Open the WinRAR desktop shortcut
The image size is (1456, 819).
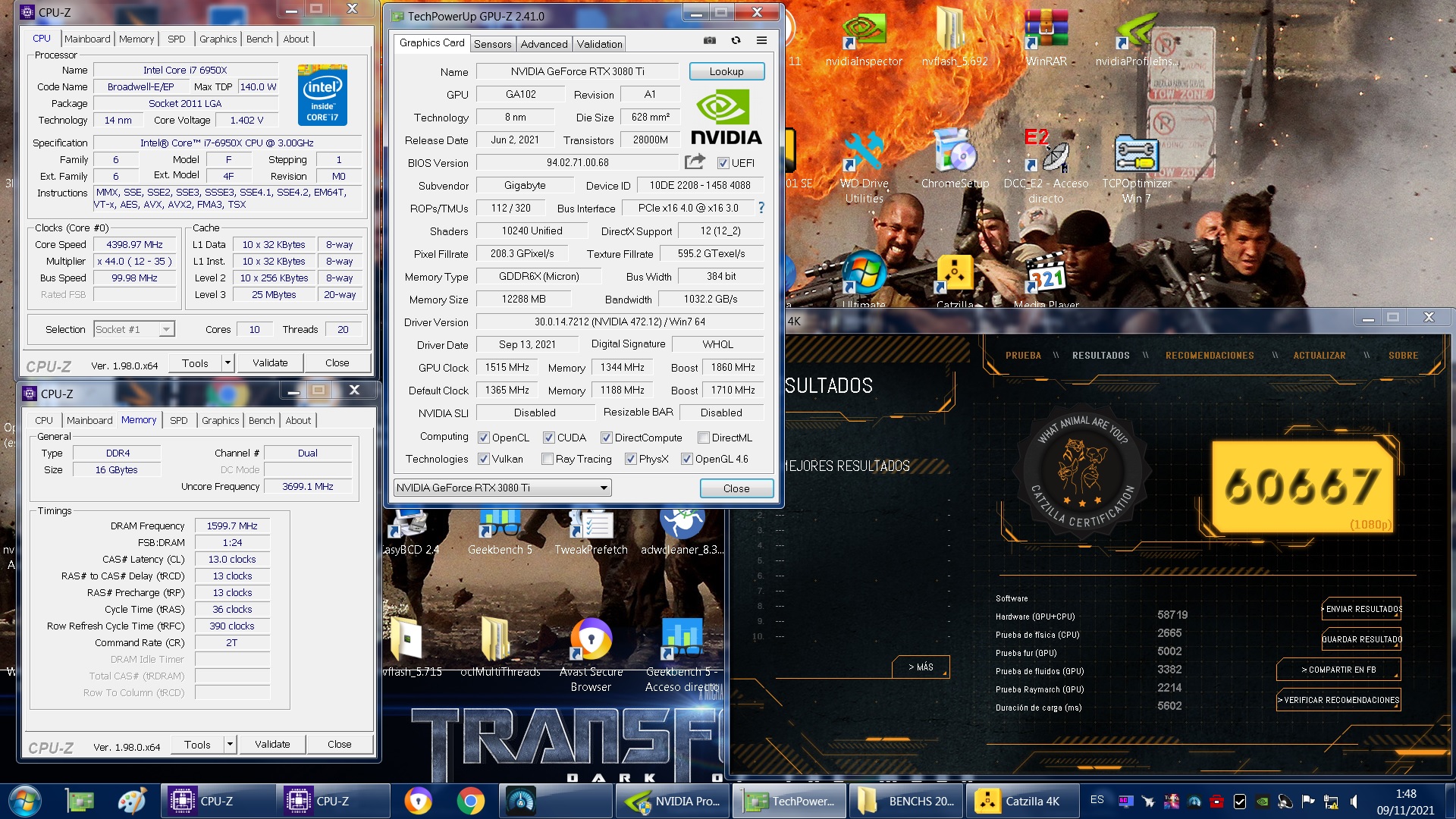pos(1046,38)
